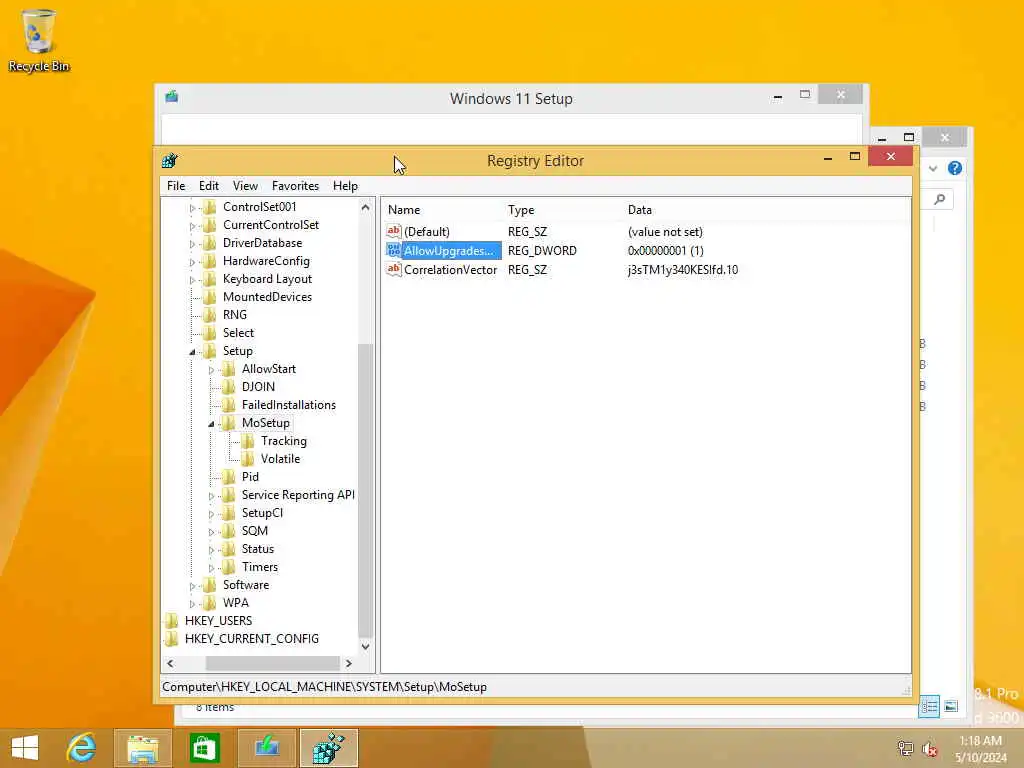
Task: Open File Explorer from the taskbar
Action: tap(143, 748)
